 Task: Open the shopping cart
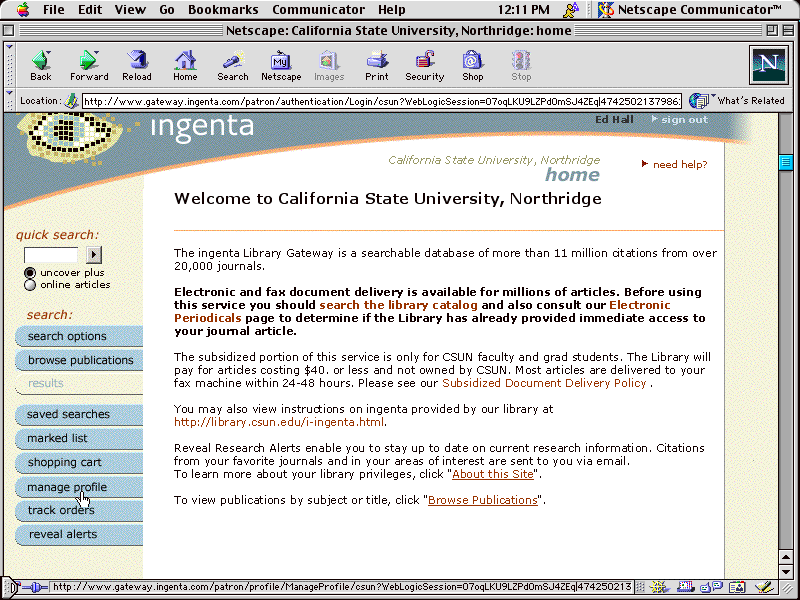point(79,462)
